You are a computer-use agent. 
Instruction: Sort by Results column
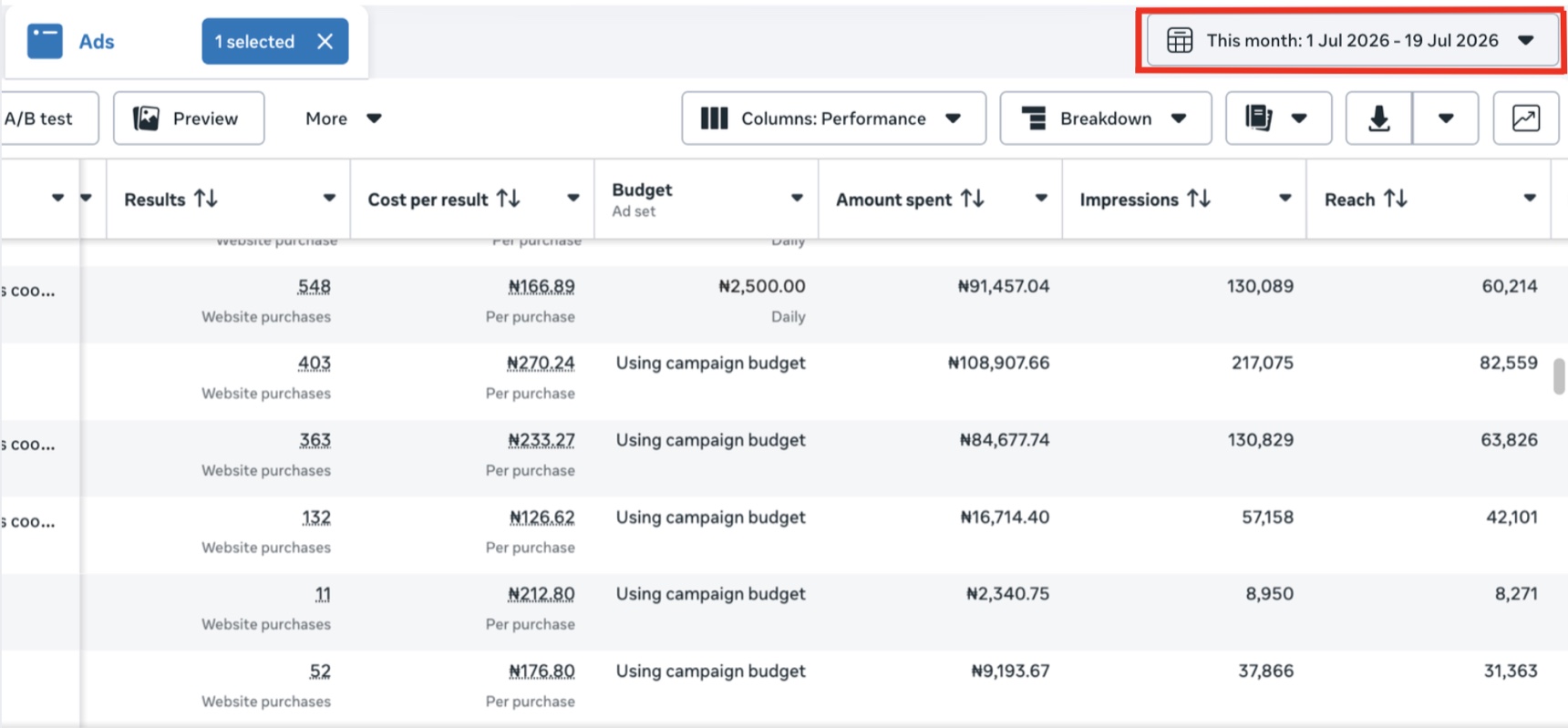207,199
